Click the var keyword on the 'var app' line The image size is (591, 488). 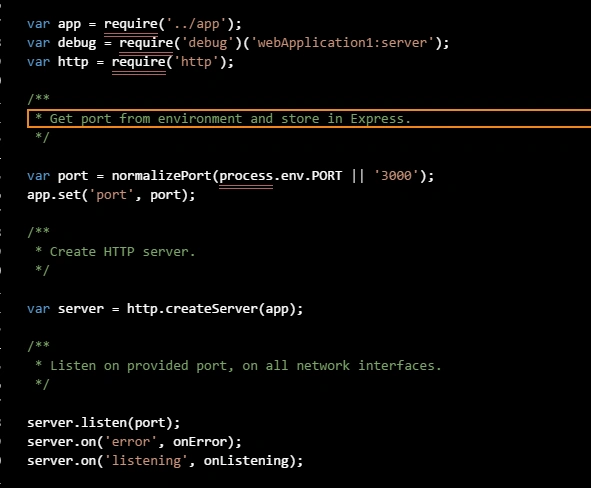(38, 24)
